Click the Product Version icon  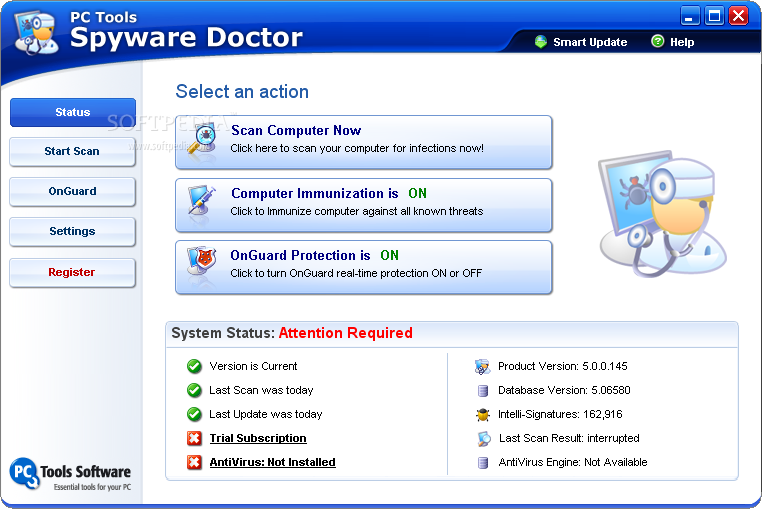tap(483, 366)
